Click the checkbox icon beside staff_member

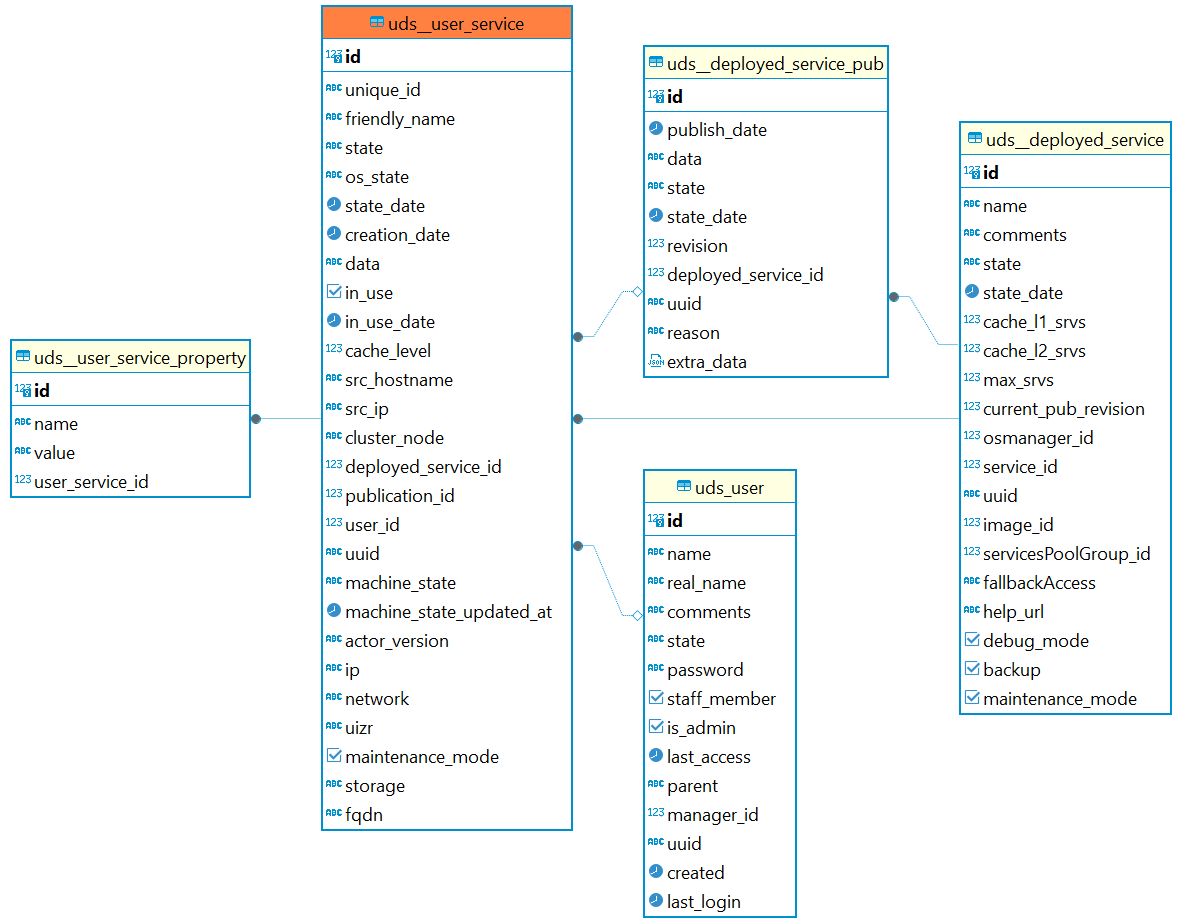coord(655,698)
